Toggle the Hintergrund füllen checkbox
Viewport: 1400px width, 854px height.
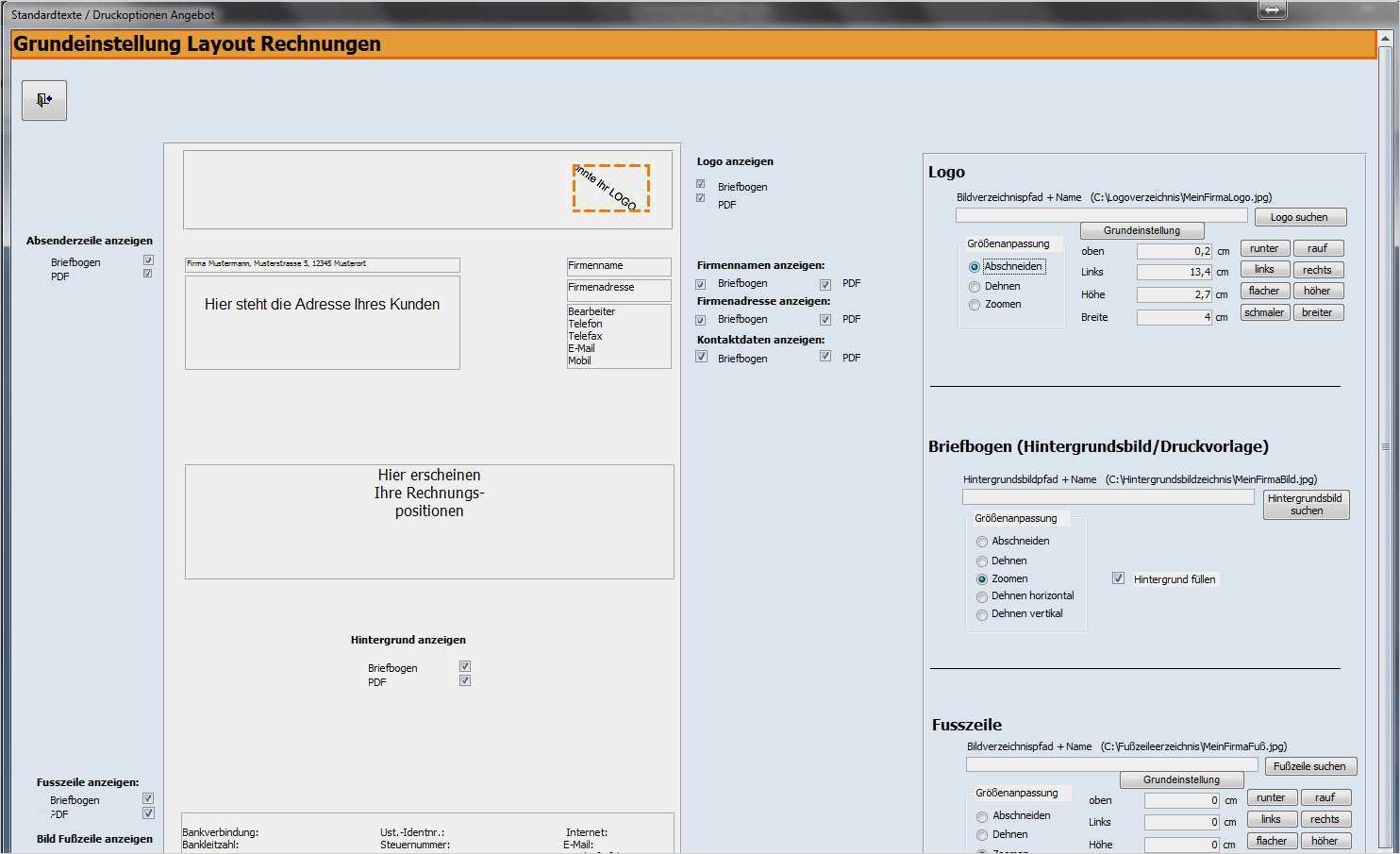1118,578
